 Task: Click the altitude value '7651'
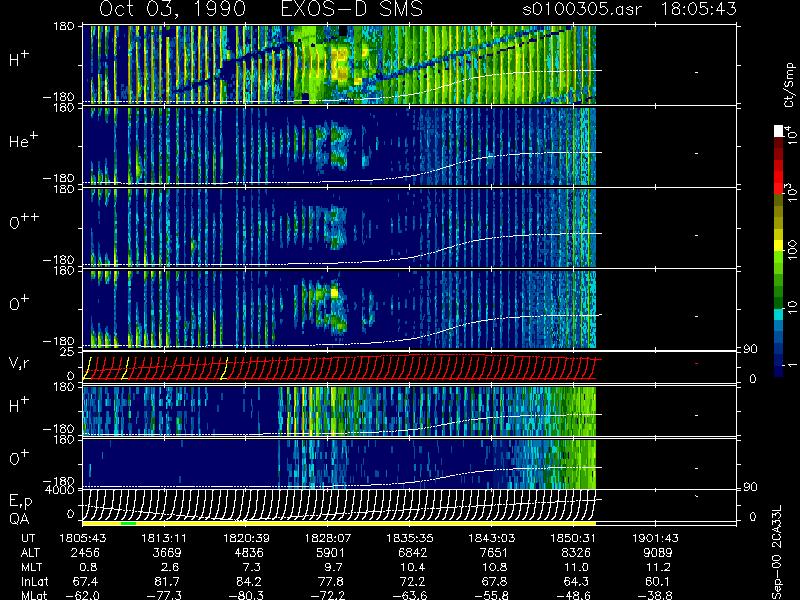click(494, 553)
